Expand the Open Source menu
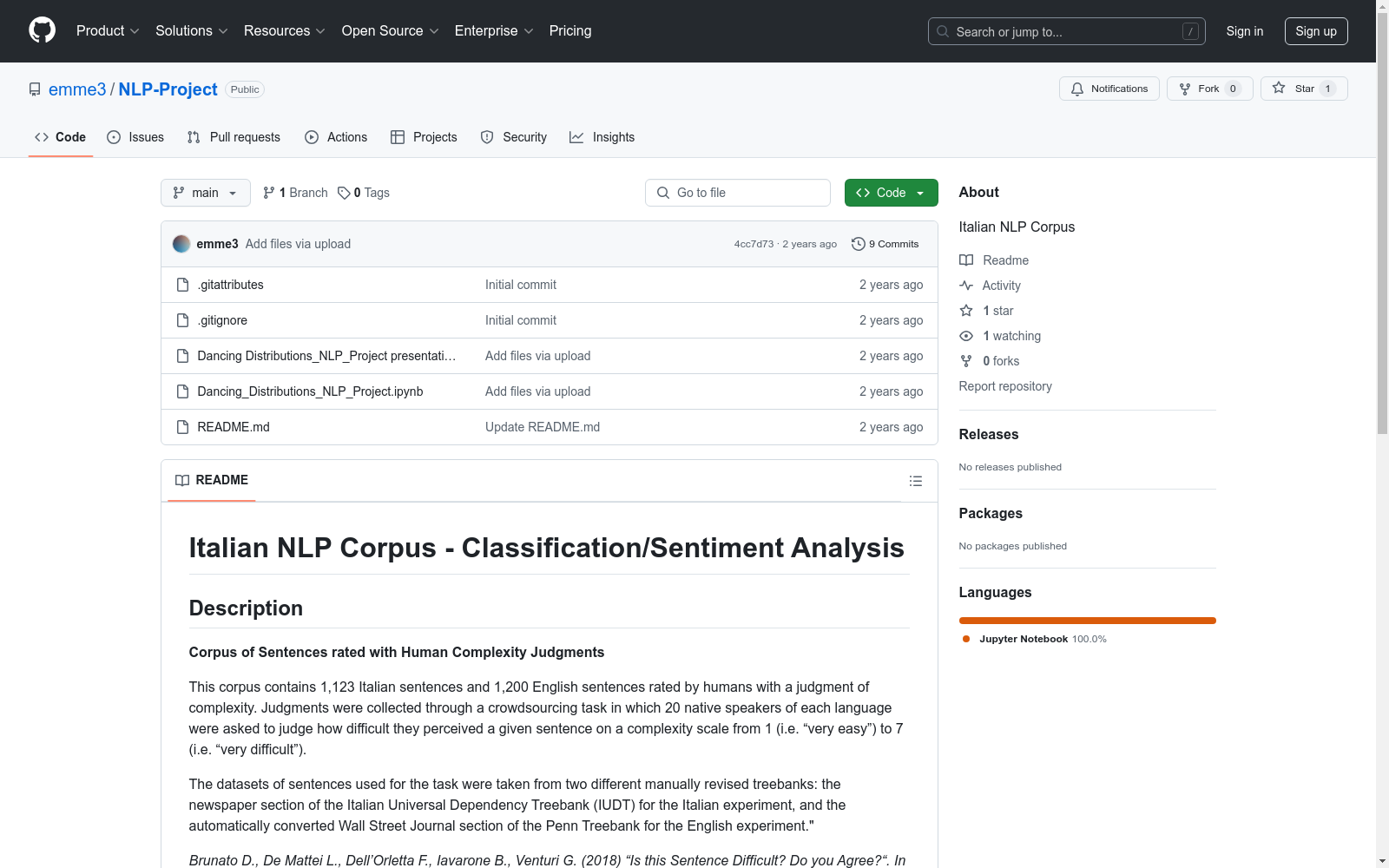This screenshot has height=868, width=1389. click(x=391, y=31)
